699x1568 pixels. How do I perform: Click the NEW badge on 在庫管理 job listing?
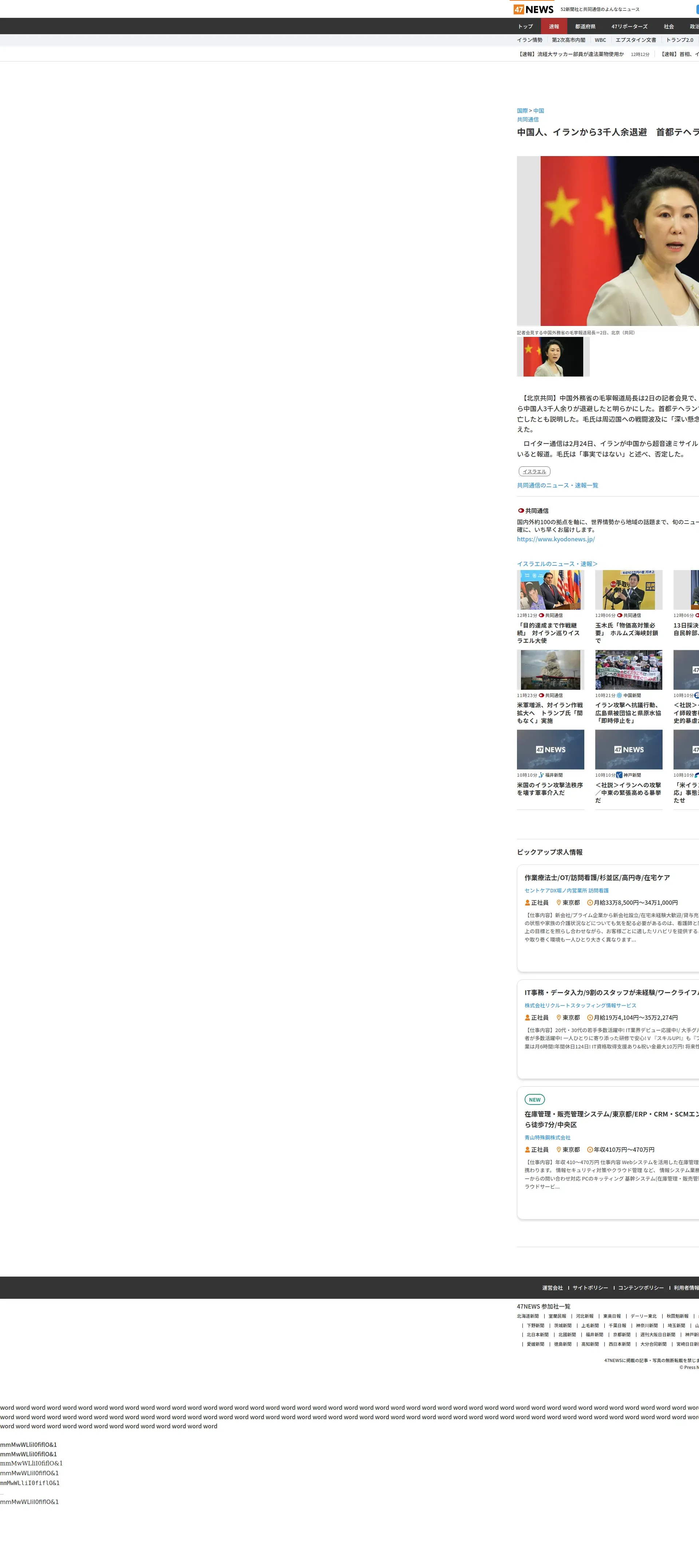(x=534, y=1099)
